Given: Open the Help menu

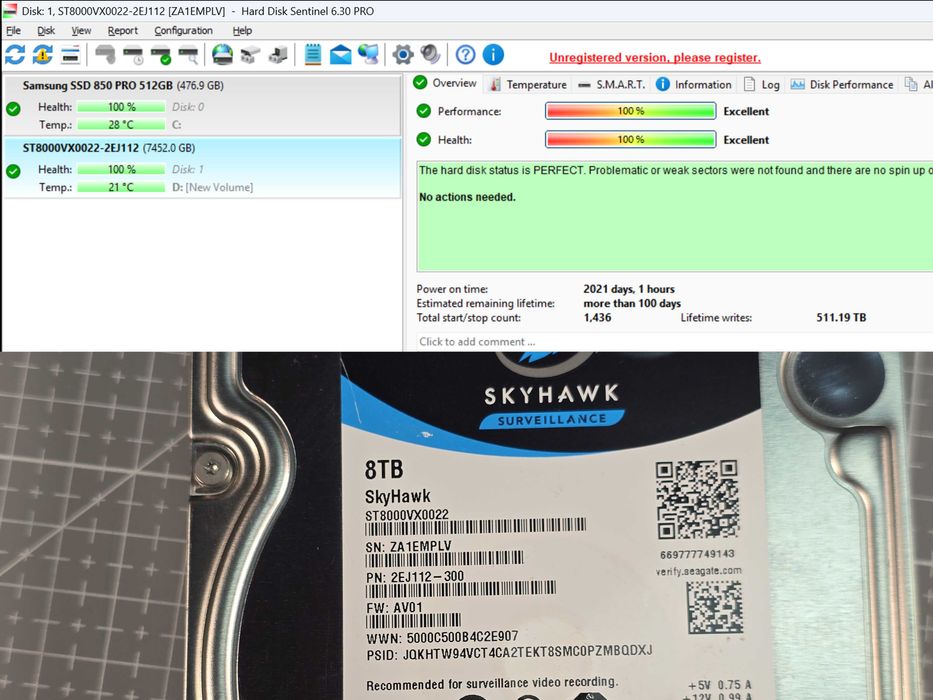Looking at the screenshot, I should tap(242, 30).
